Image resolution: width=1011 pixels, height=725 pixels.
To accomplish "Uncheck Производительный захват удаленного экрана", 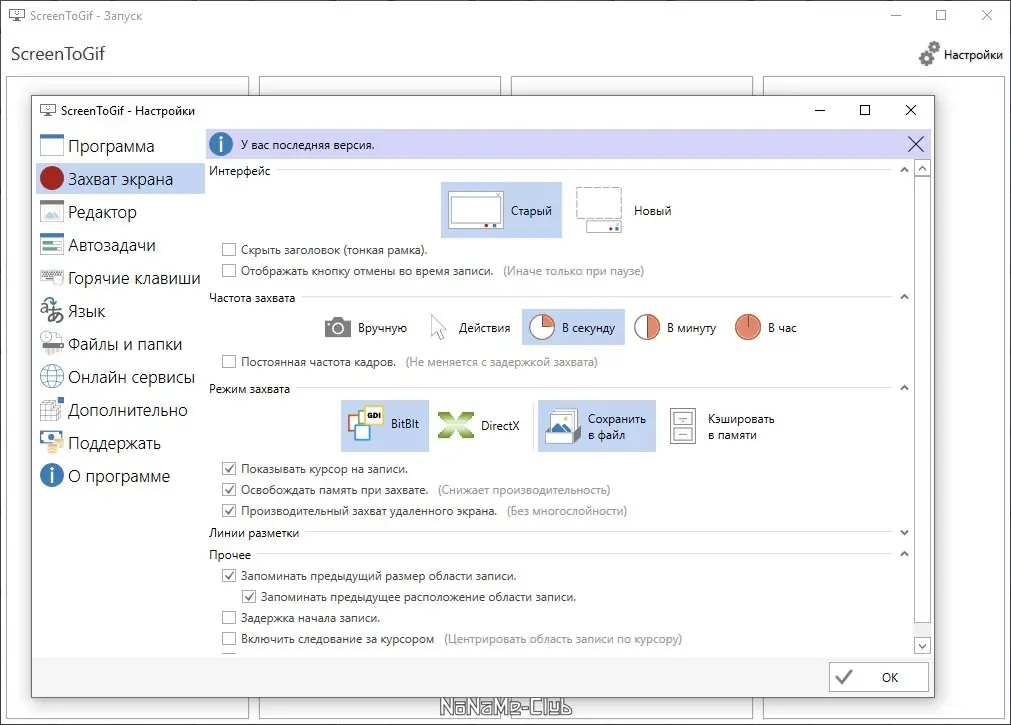I will point(229,510).
